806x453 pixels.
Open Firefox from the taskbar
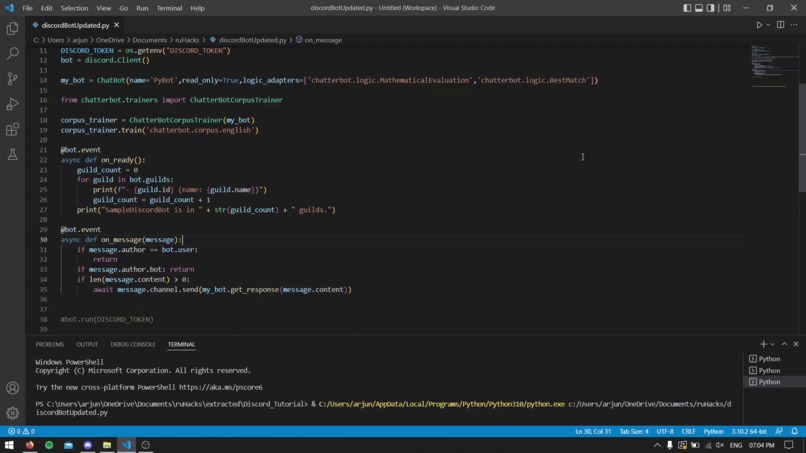[30, 445]
